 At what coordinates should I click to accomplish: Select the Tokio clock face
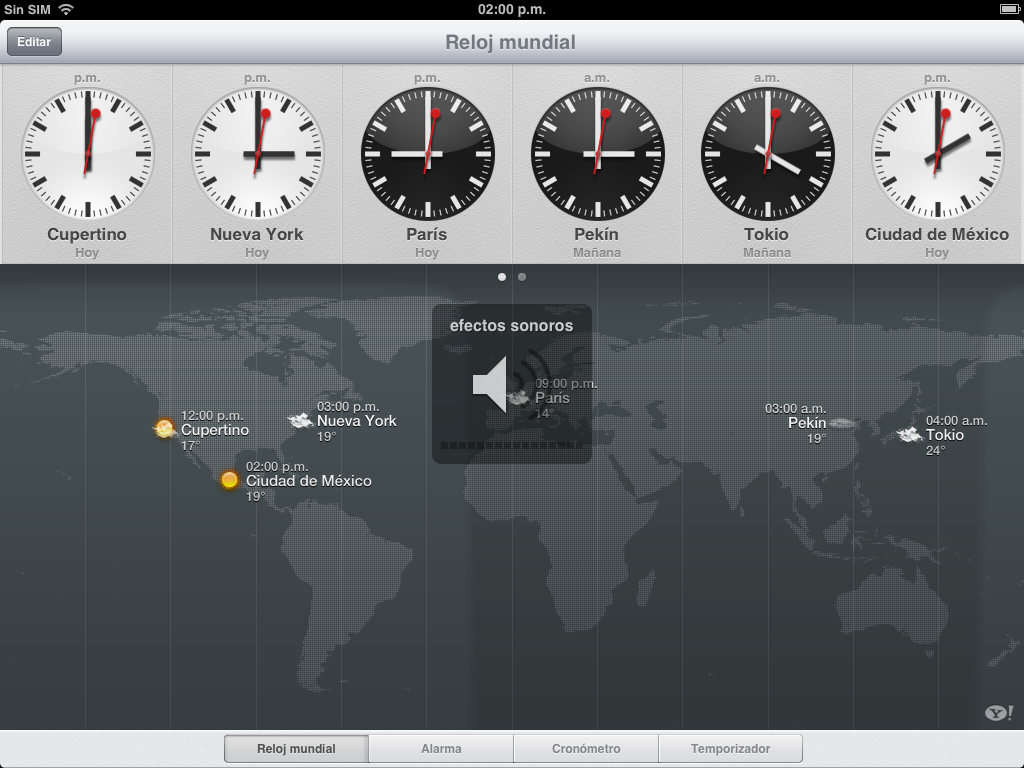click(767, 154)
